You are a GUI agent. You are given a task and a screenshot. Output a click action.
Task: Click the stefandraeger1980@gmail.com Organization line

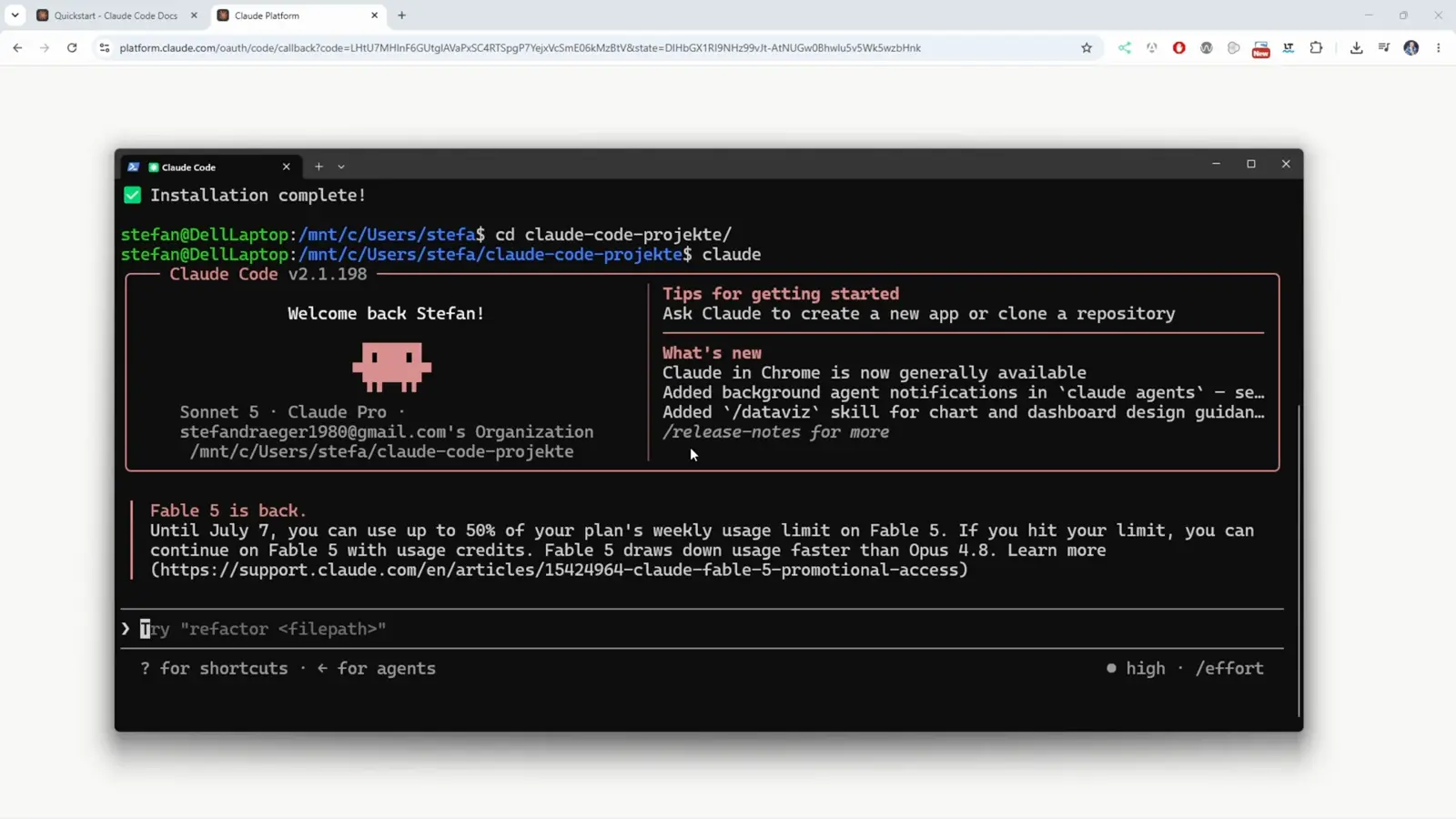[387, 431]
